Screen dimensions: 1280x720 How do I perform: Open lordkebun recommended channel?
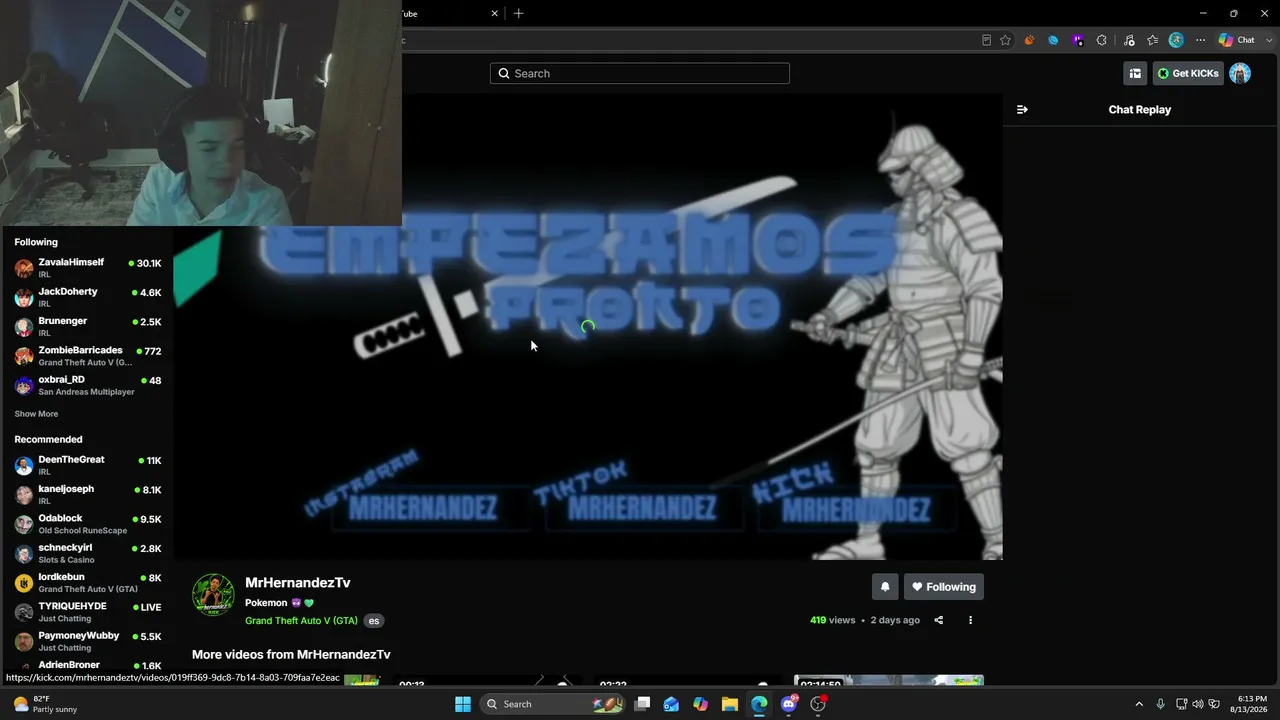(88, 582)
